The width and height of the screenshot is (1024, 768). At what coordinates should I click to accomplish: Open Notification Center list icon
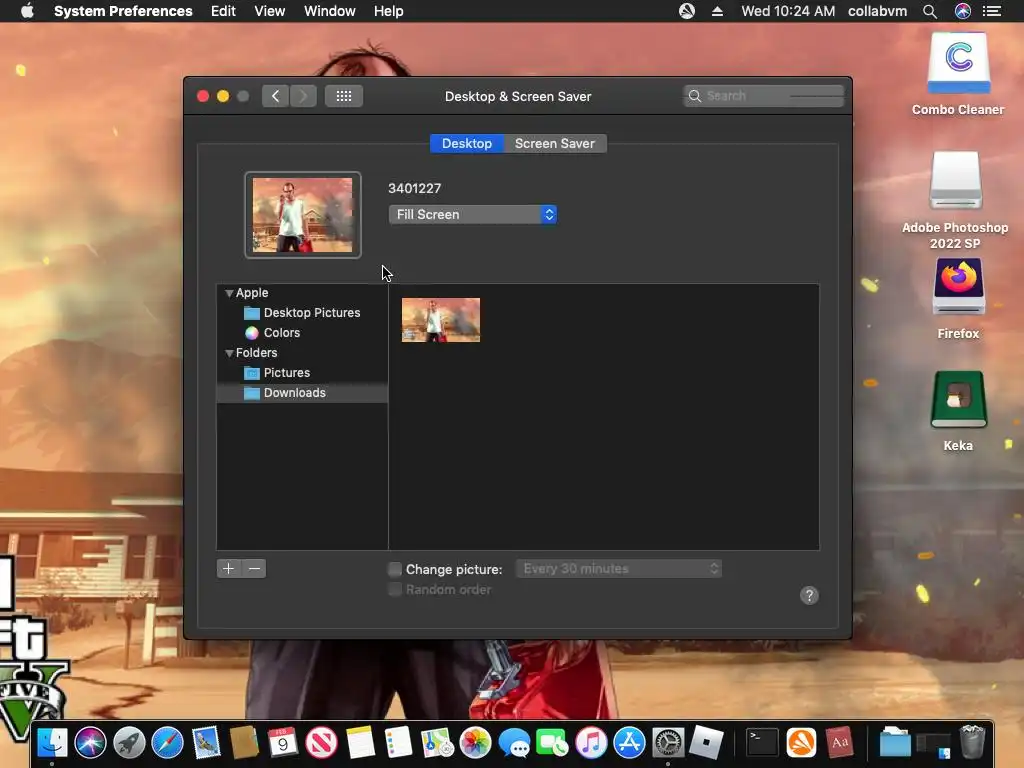point(992,11)
